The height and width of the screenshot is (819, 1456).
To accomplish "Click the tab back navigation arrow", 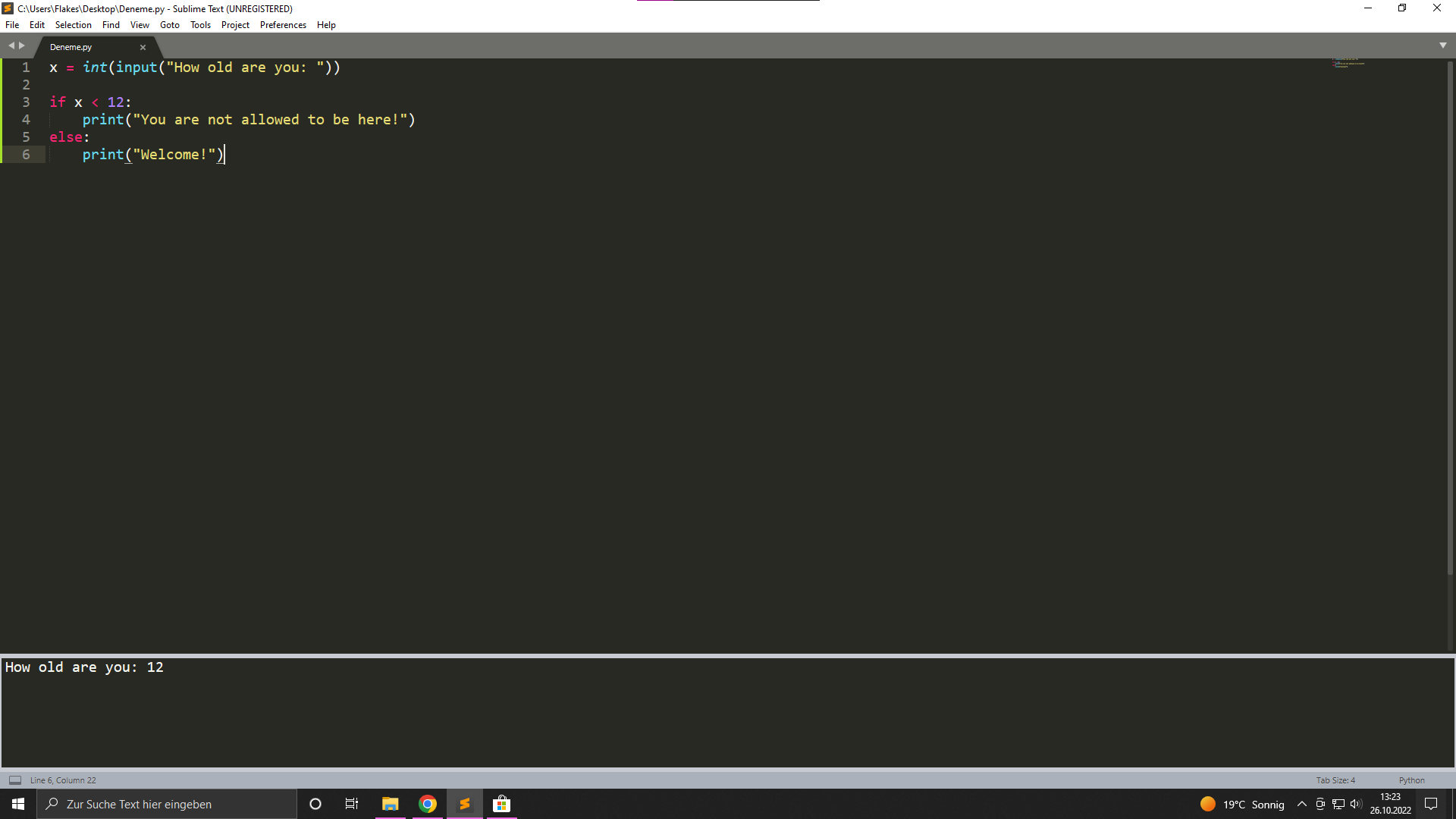I will 11,45.
